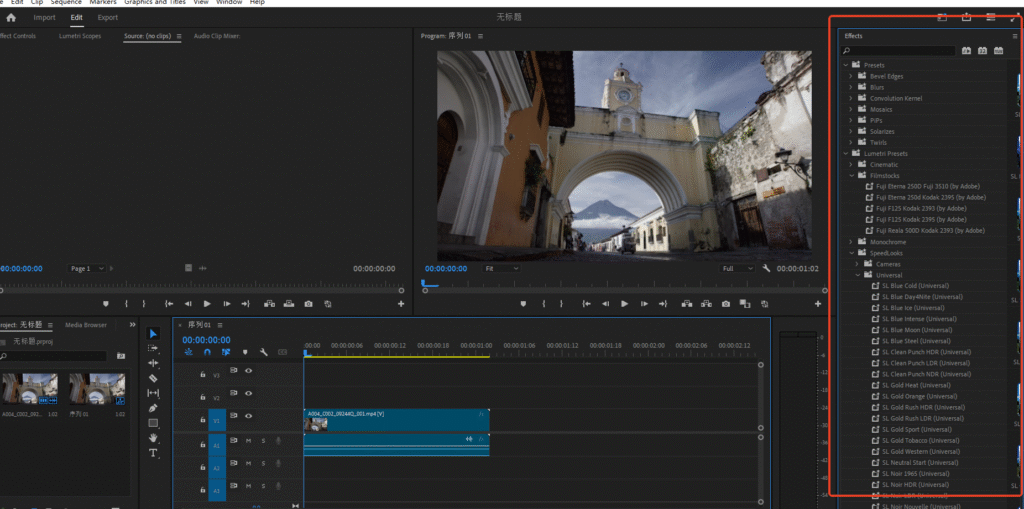Toggle snapping magnet icon in the timeline
1024x509 pixels.
[207, 352]
